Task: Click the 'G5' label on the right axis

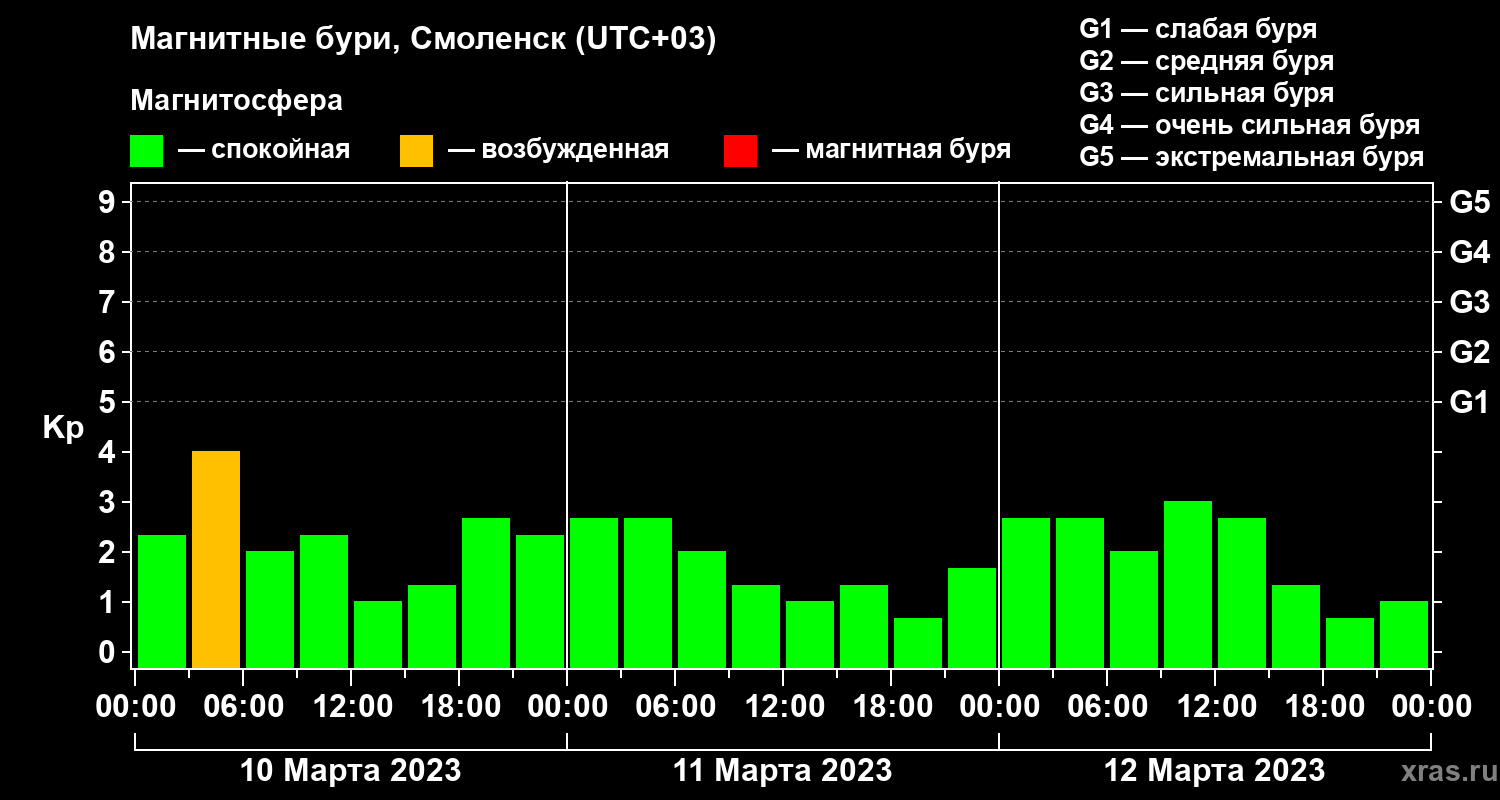Action: click(1469, 202)
